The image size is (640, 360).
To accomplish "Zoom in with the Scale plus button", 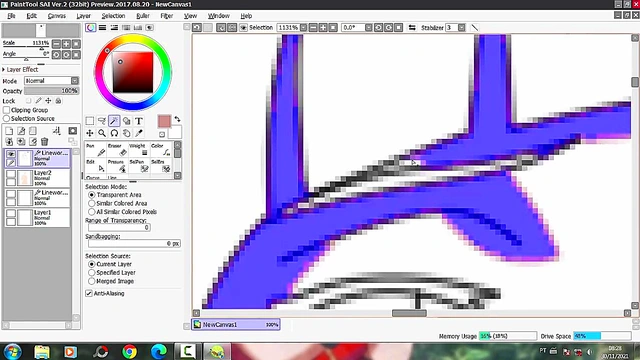I will point(66,44).
